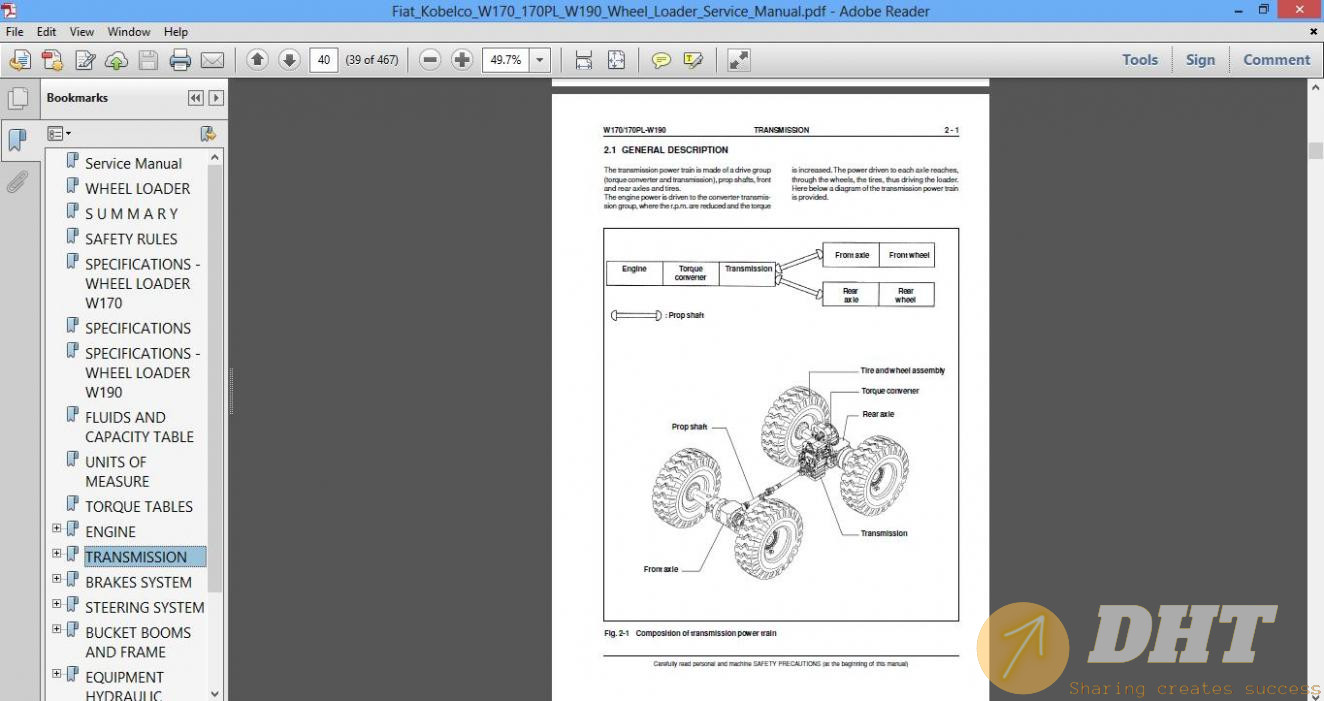Open the Page Thumbnails panel icon
Viewport: 1324px width, 701px height.
click(17, 99)
